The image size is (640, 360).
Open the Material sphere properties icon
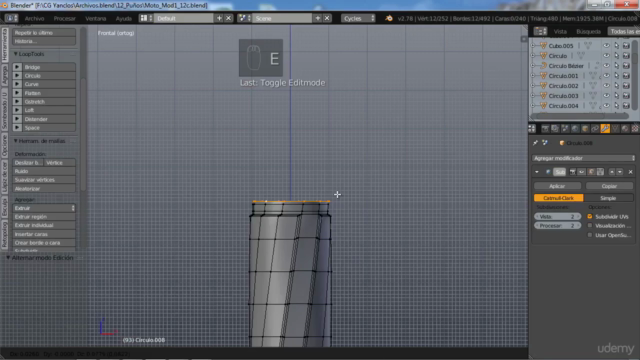tap(625, 129)
